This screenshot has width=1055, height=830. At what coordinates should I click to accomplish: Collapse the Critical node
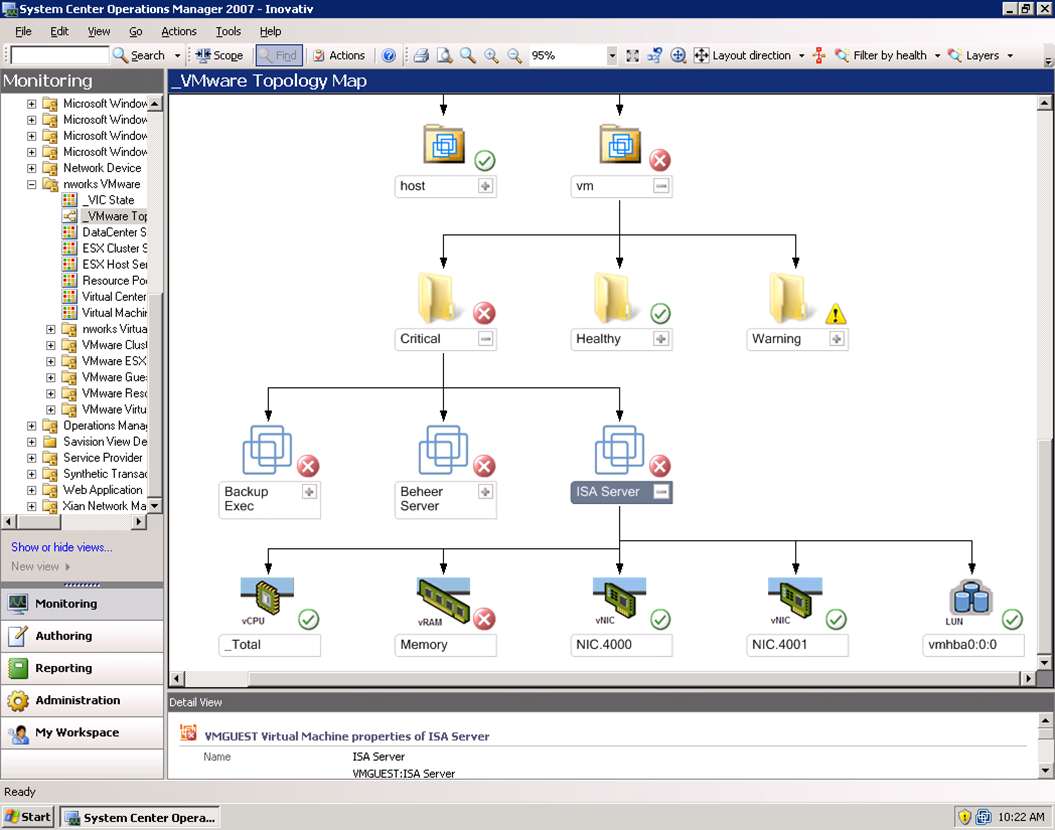(x=485, y=339)
